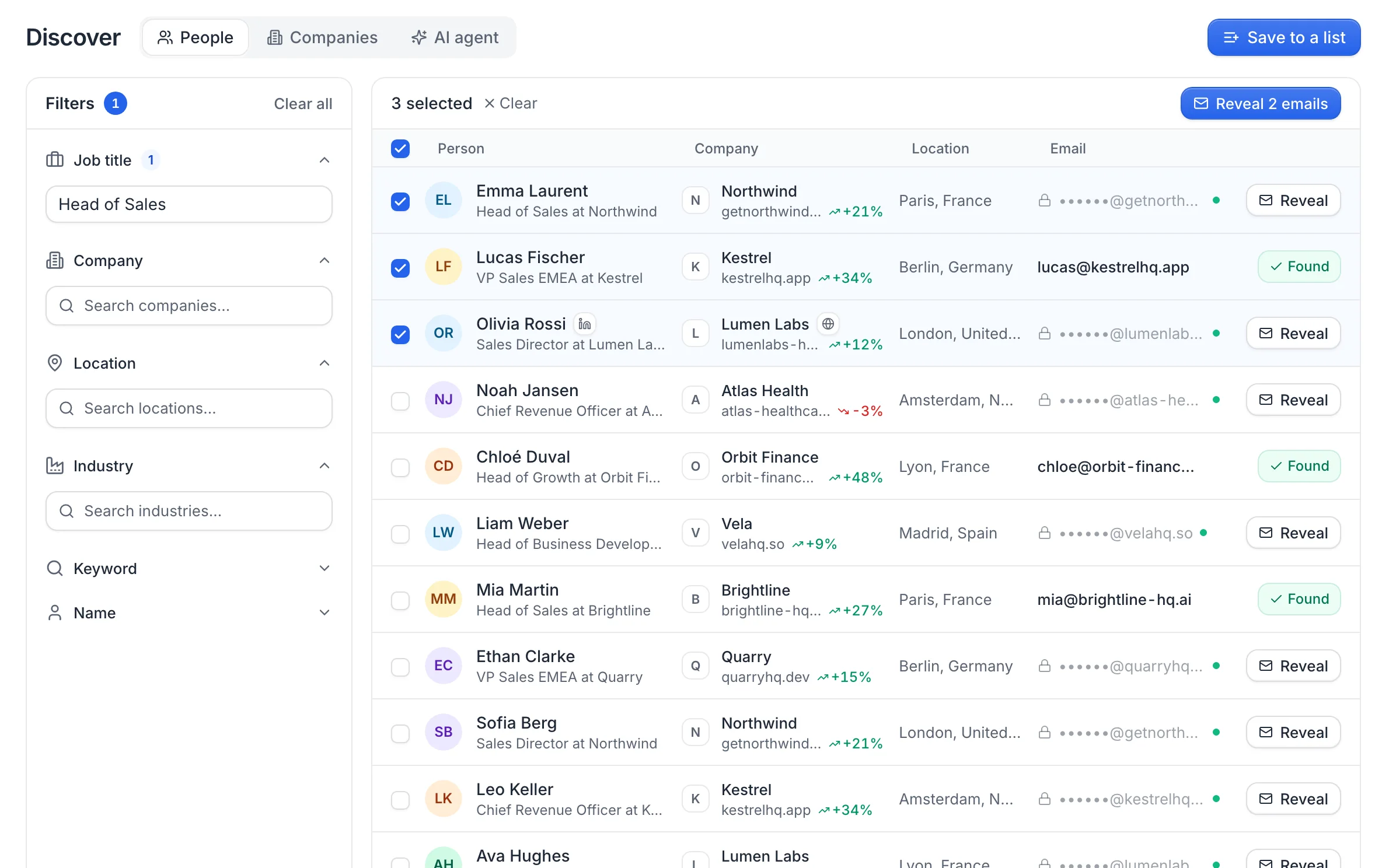Image resolution: width=1389 pixels, height=868 pixels.
Task: Click globe icon beside Lumen Labs
Action: point(828,324)
